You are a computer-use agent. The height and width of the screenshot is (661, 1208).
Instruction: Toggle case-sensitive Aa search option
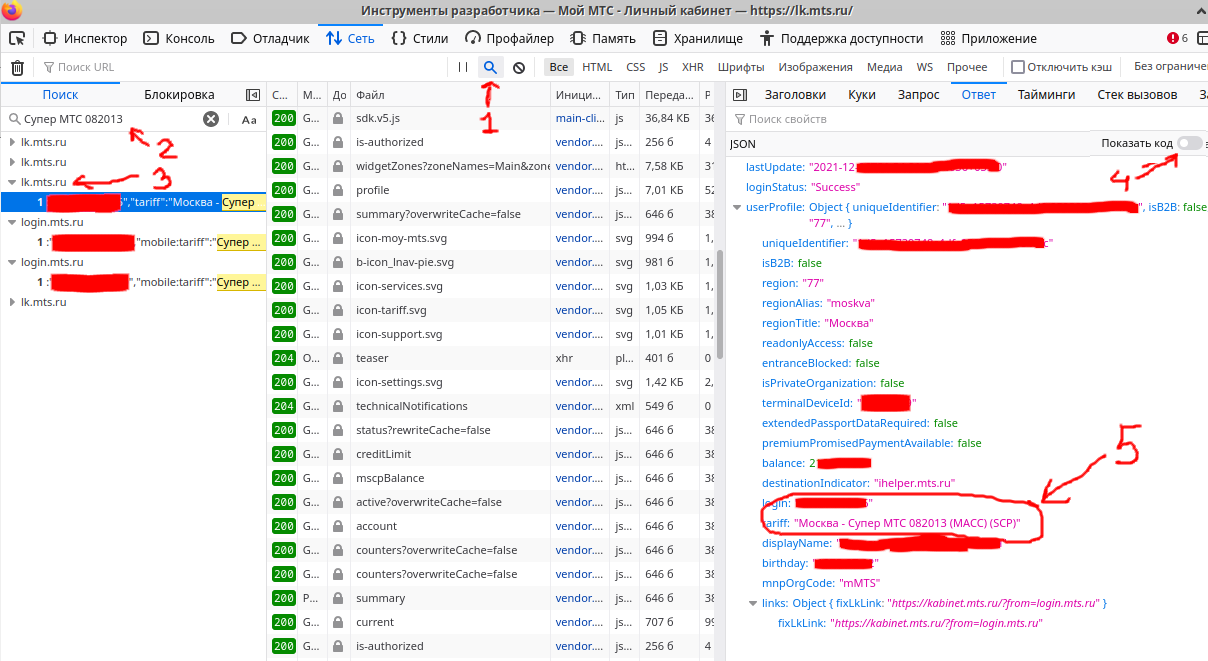pos(249,119)
